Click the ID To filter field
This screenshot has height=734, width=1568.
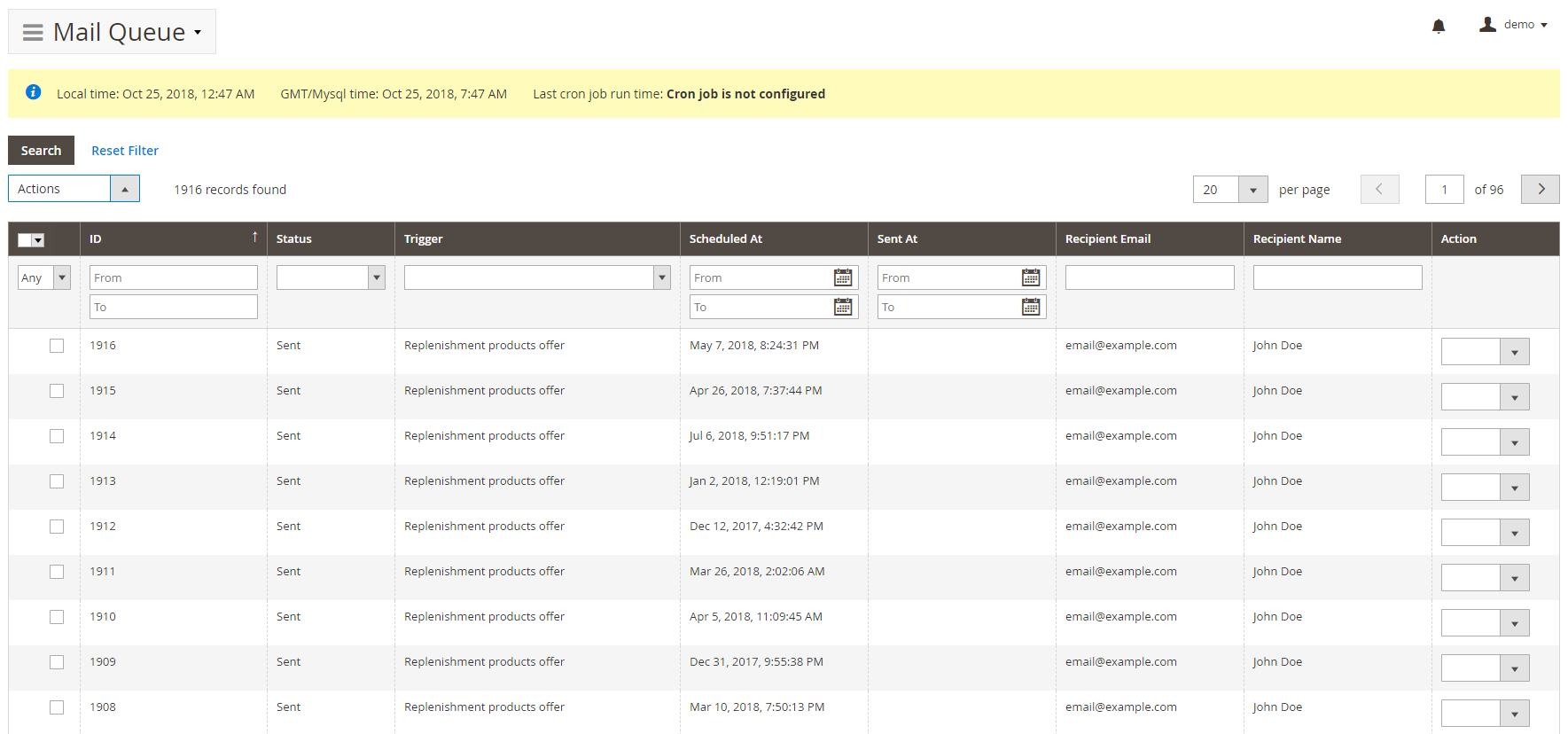click(x=174, y=307)
